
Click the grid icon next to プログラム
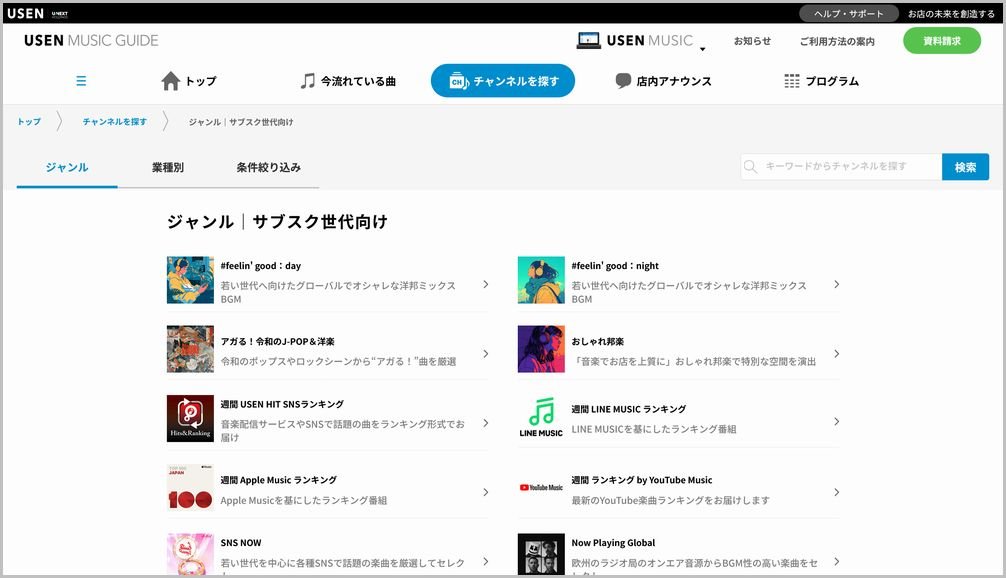click(x=792, y=81)
